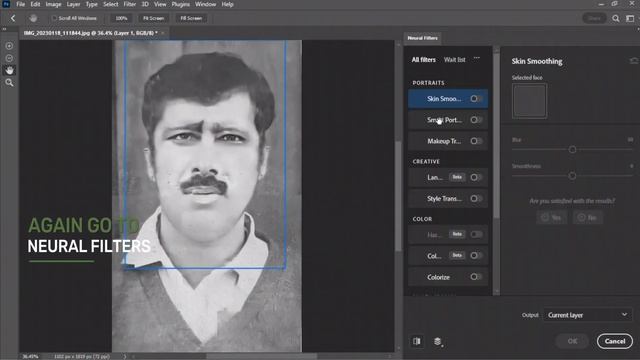Select the Selected face thumbnail
Screen dimensions: 640x360
point(529,101)
